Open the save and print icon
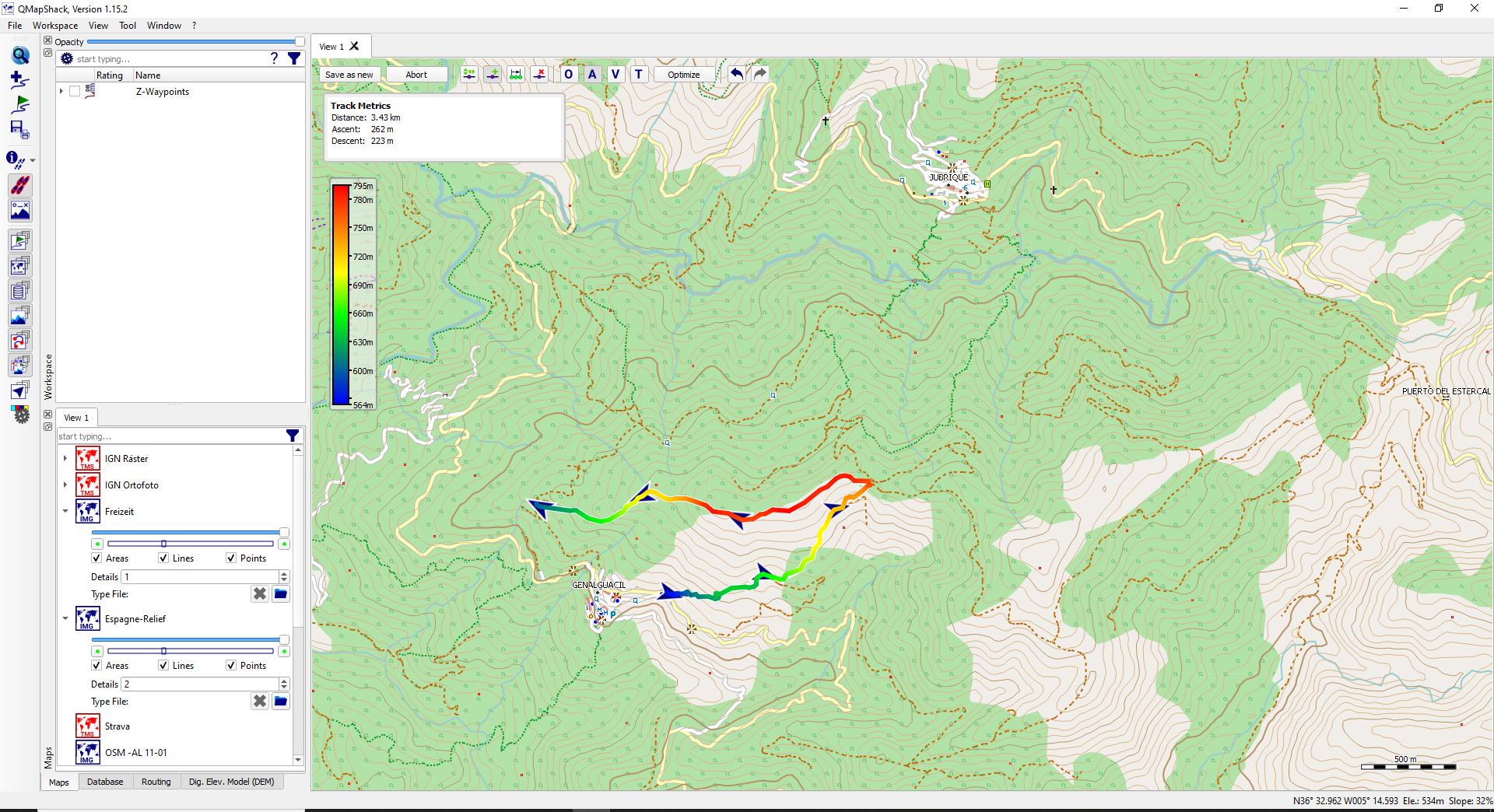This screenshot has height=812, width=1494. (x=19, y=130)
